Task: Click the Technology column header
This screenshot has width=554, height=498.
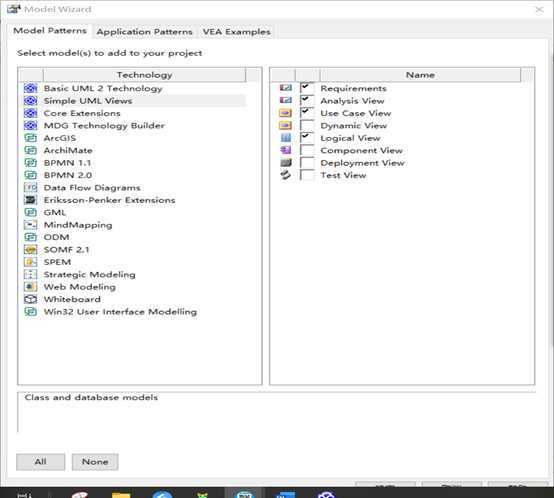Action: (x=145, y=75)
